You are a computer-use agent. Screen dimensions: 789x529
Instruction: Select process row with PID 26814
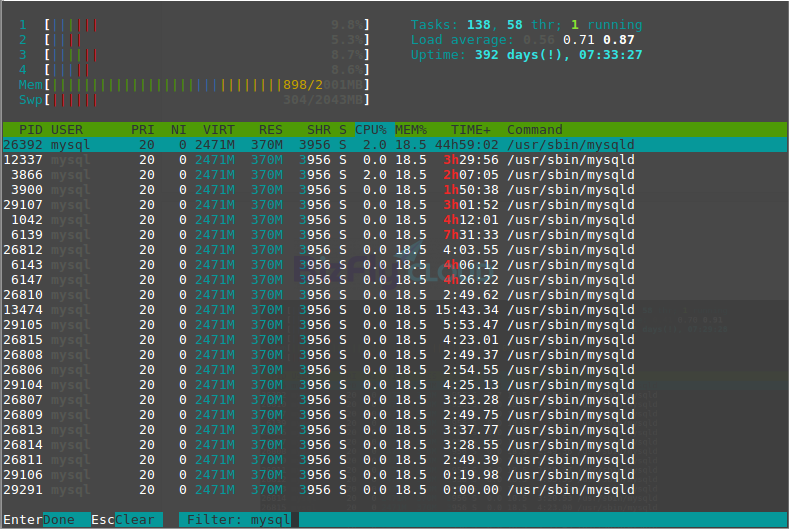(394, 445)
